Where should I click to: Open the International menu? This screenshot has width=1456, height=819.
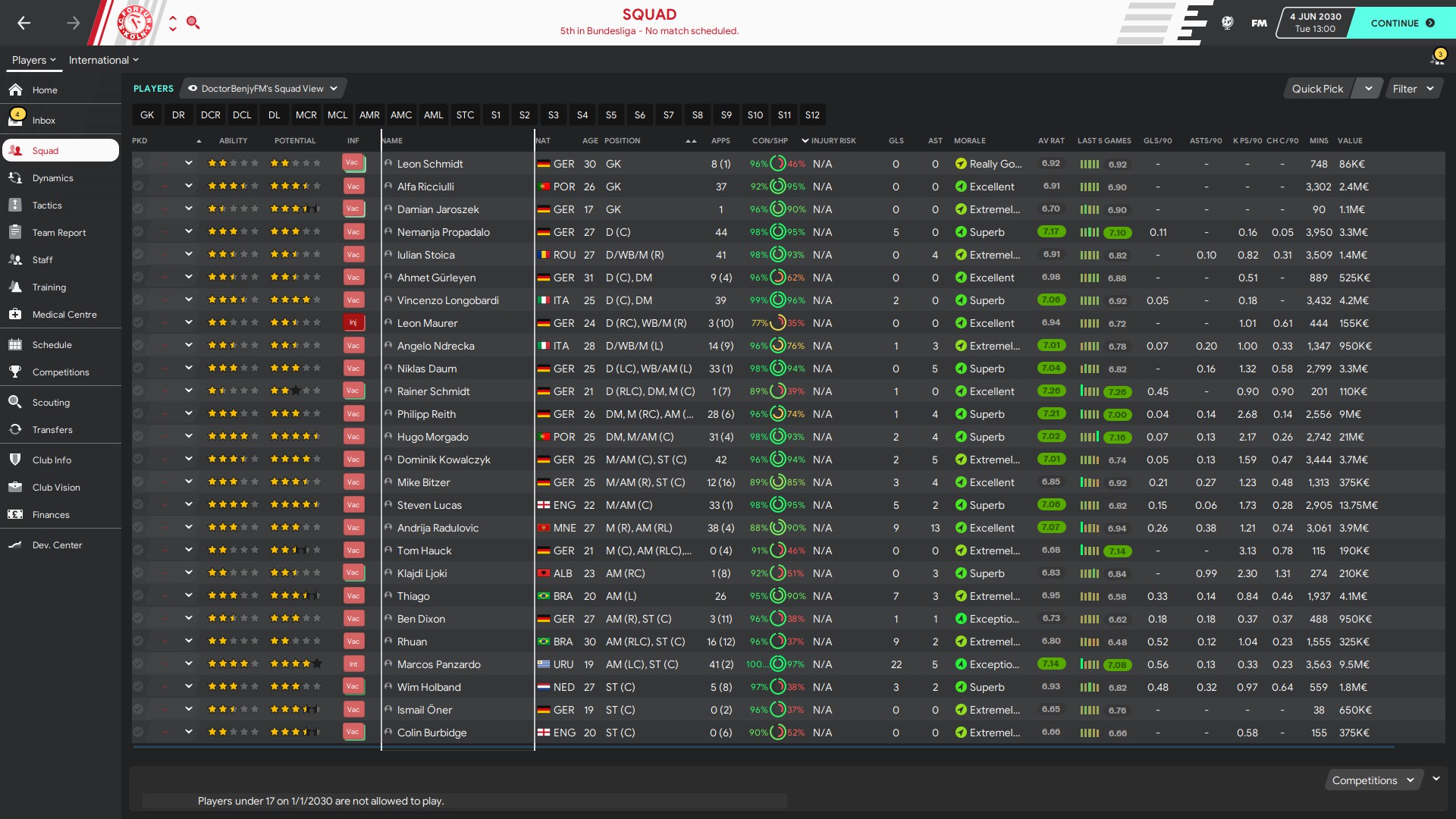pyautogui.click(x=103, y=60)
